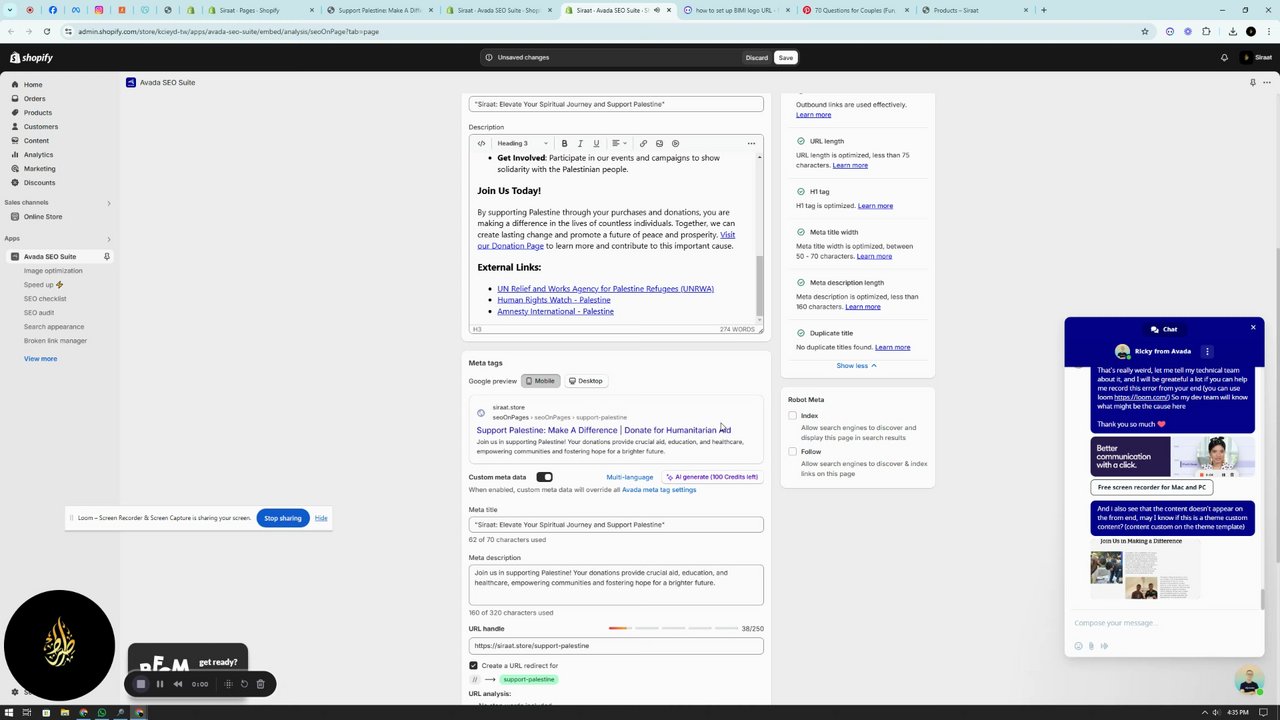This screenshot has height=720, width=1280.
Task: Stop the Loom recording
Action: 141,684
